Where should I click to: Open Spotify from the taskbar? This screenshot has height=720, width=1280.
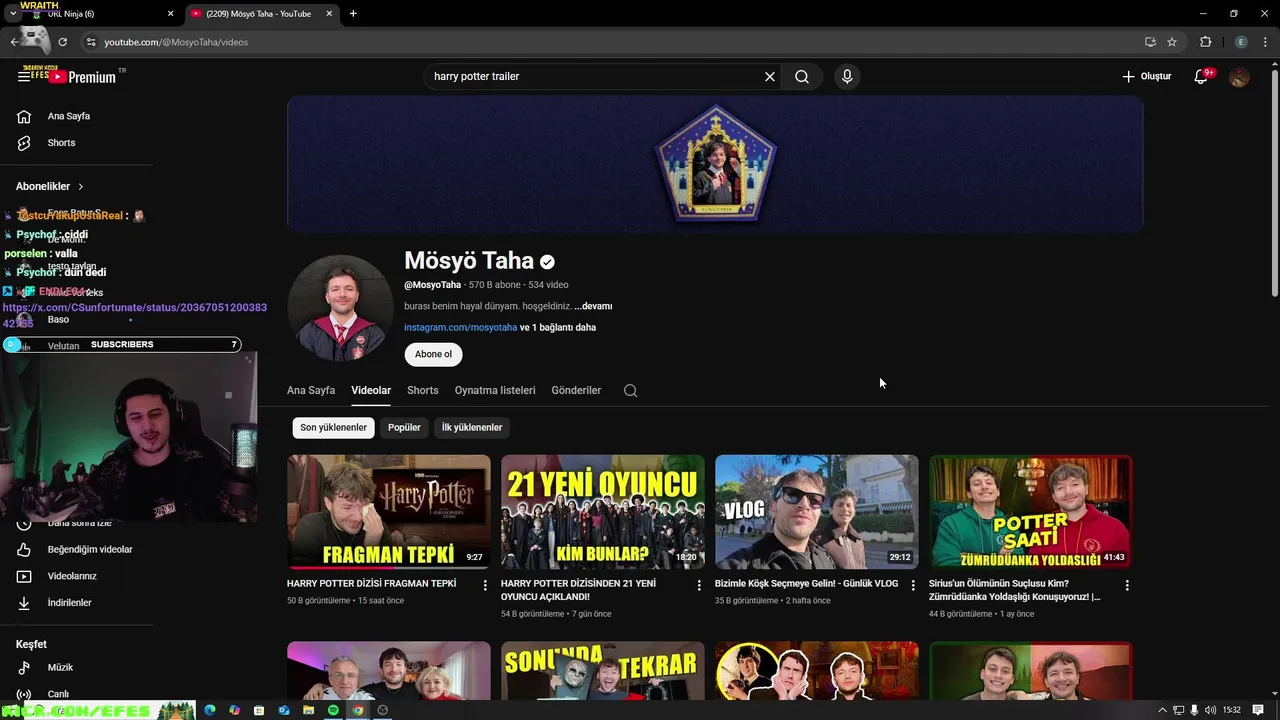(333, 710)
